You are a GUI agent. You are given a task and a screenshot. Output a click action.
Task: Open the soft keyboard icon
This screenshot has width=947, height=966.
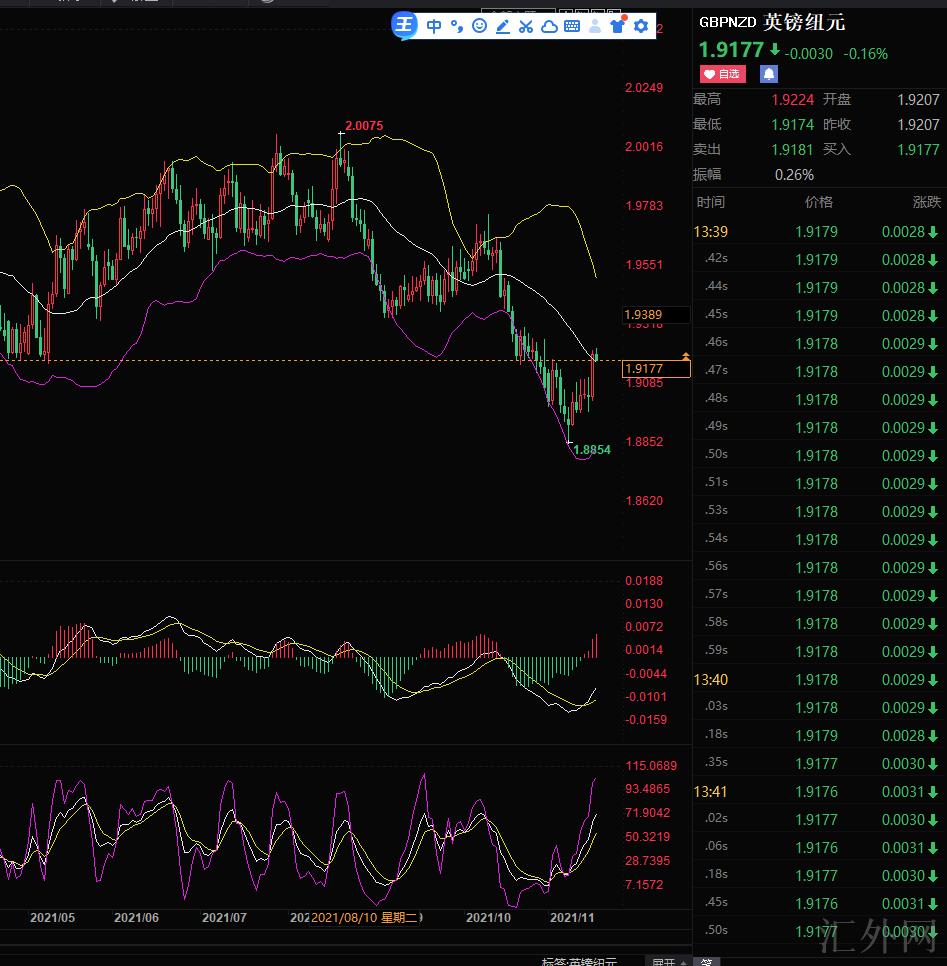(572, 27)
